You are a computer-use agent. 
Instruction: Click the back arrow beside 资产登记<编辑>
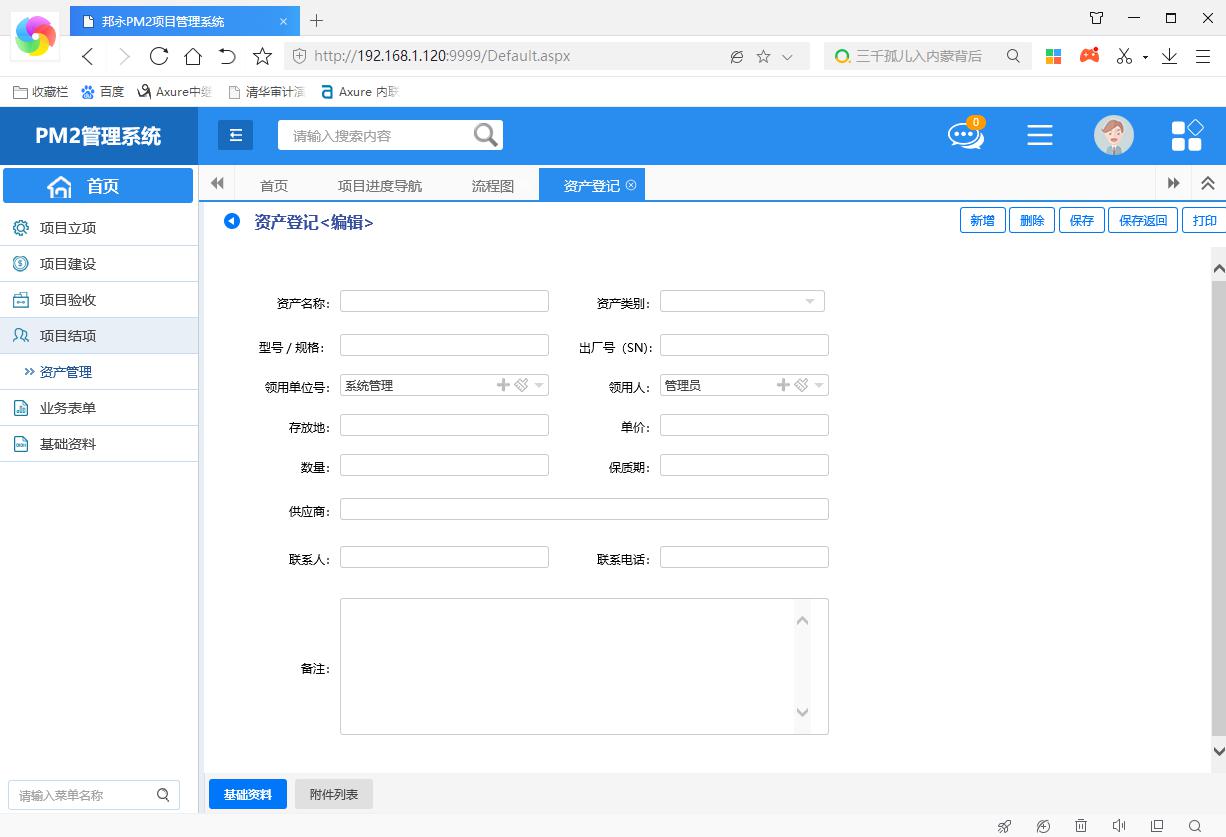pyautogui.click(x=232, y=221)
